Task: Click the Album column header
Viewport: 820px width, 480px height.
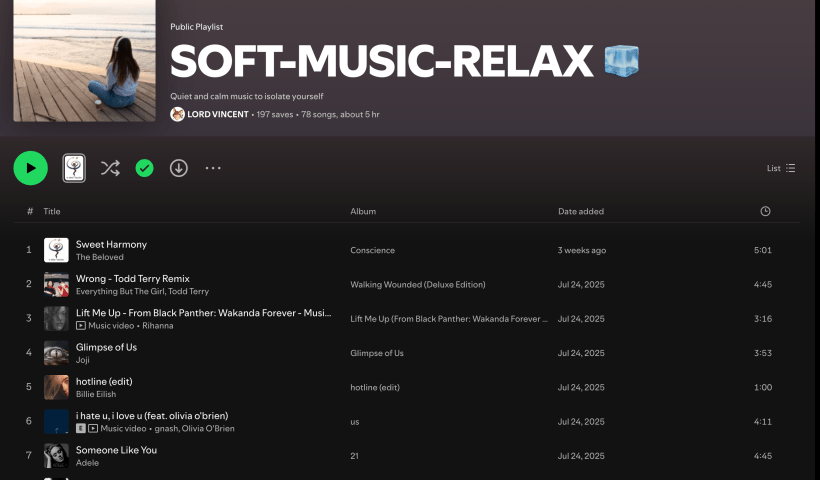Action: coord(363,211)
